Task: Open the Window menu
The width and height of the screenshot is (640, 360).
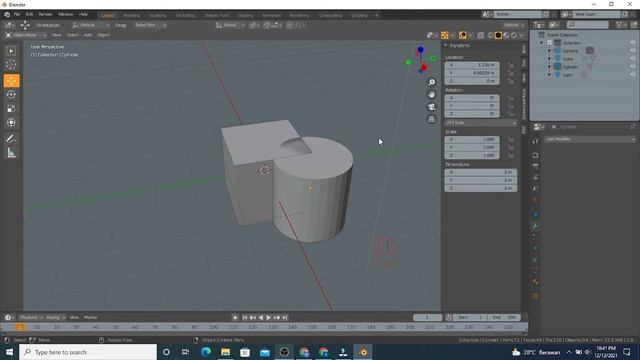Action: 65,14
